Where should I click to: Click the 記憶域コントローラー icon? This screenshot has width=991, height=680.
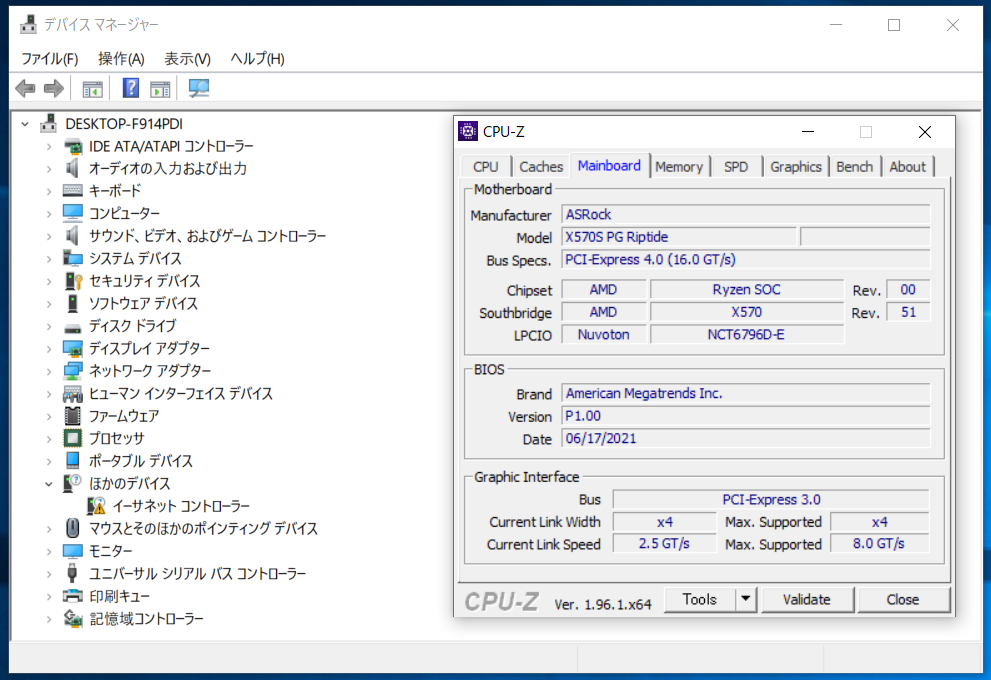coord(73,619)
